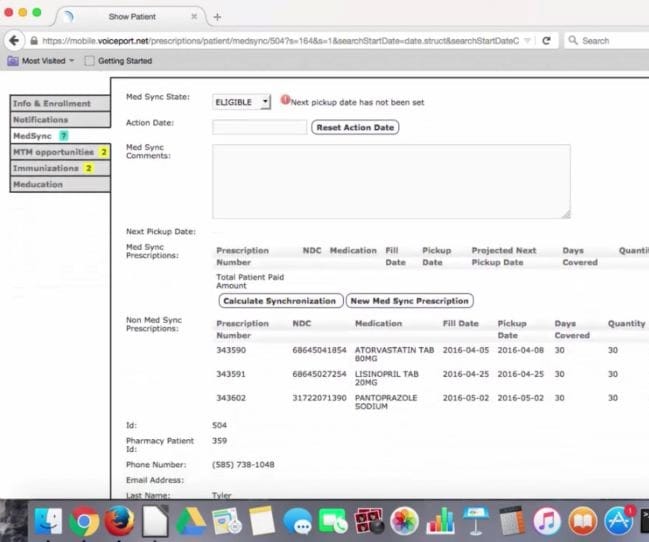The width and height of the screenshot is (649, 542).
Task: Open iBooks from the dock
Action: (x=583, y=521)
